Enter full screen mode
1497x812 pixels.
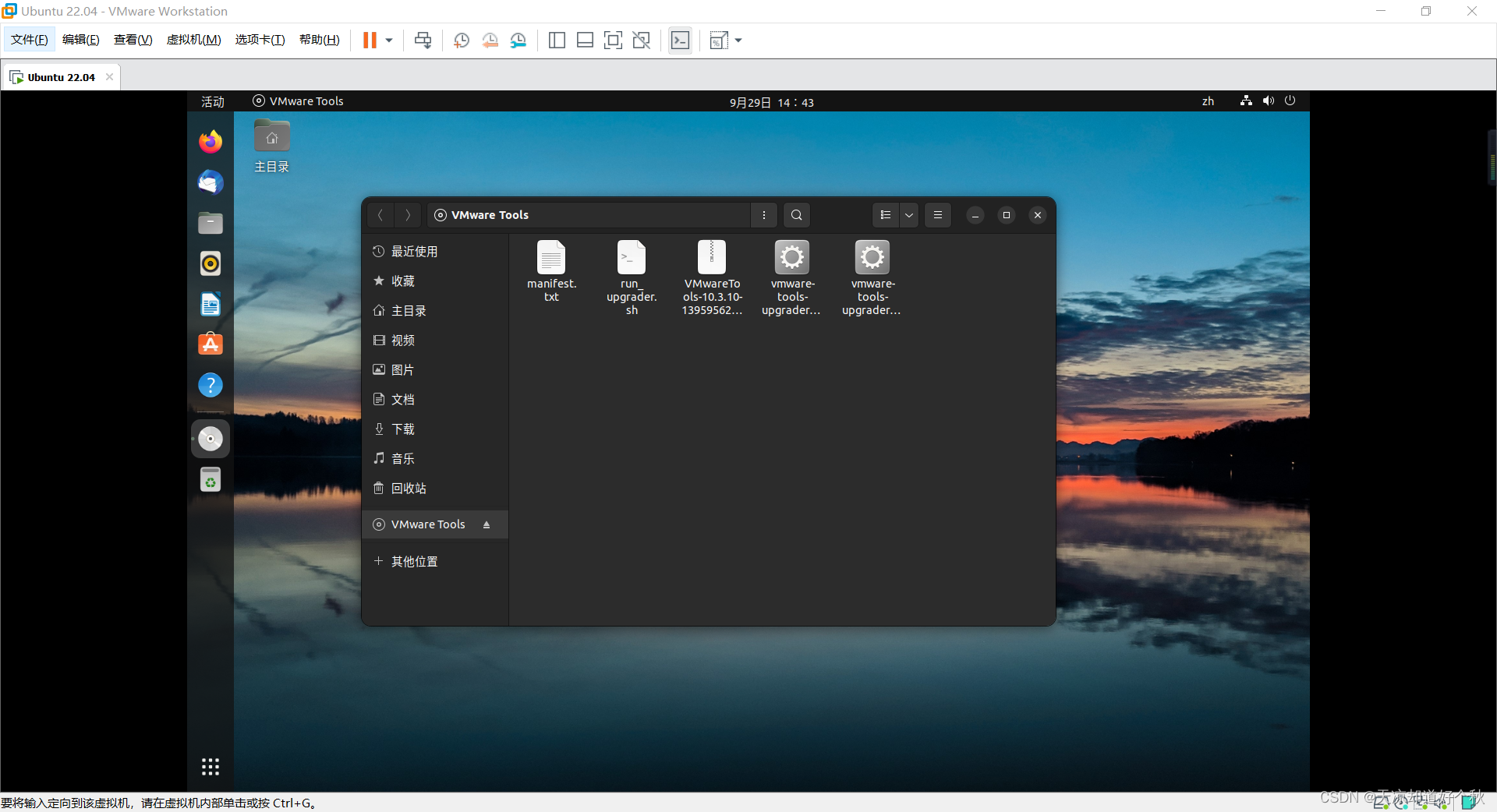click(x=614, y=41)
